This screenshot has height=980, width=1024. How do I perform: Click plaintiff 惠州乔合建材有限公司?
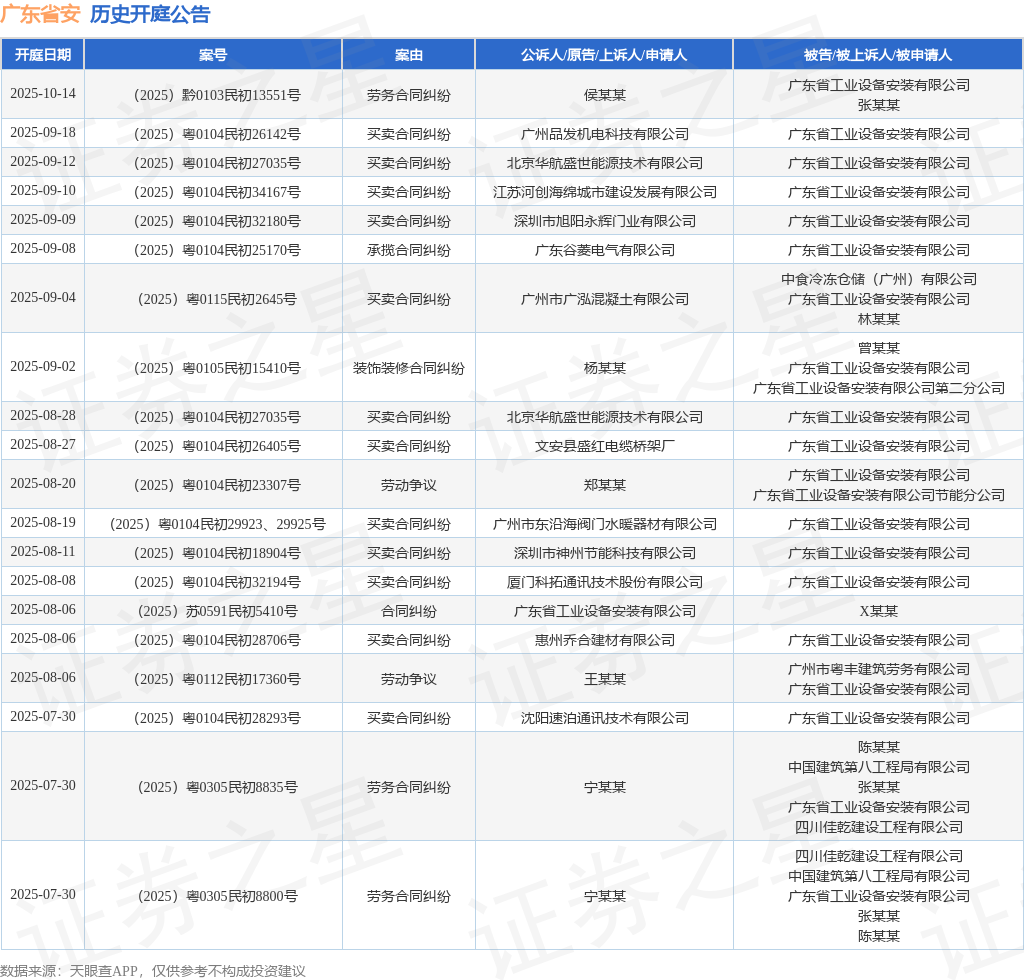[605, 640]
